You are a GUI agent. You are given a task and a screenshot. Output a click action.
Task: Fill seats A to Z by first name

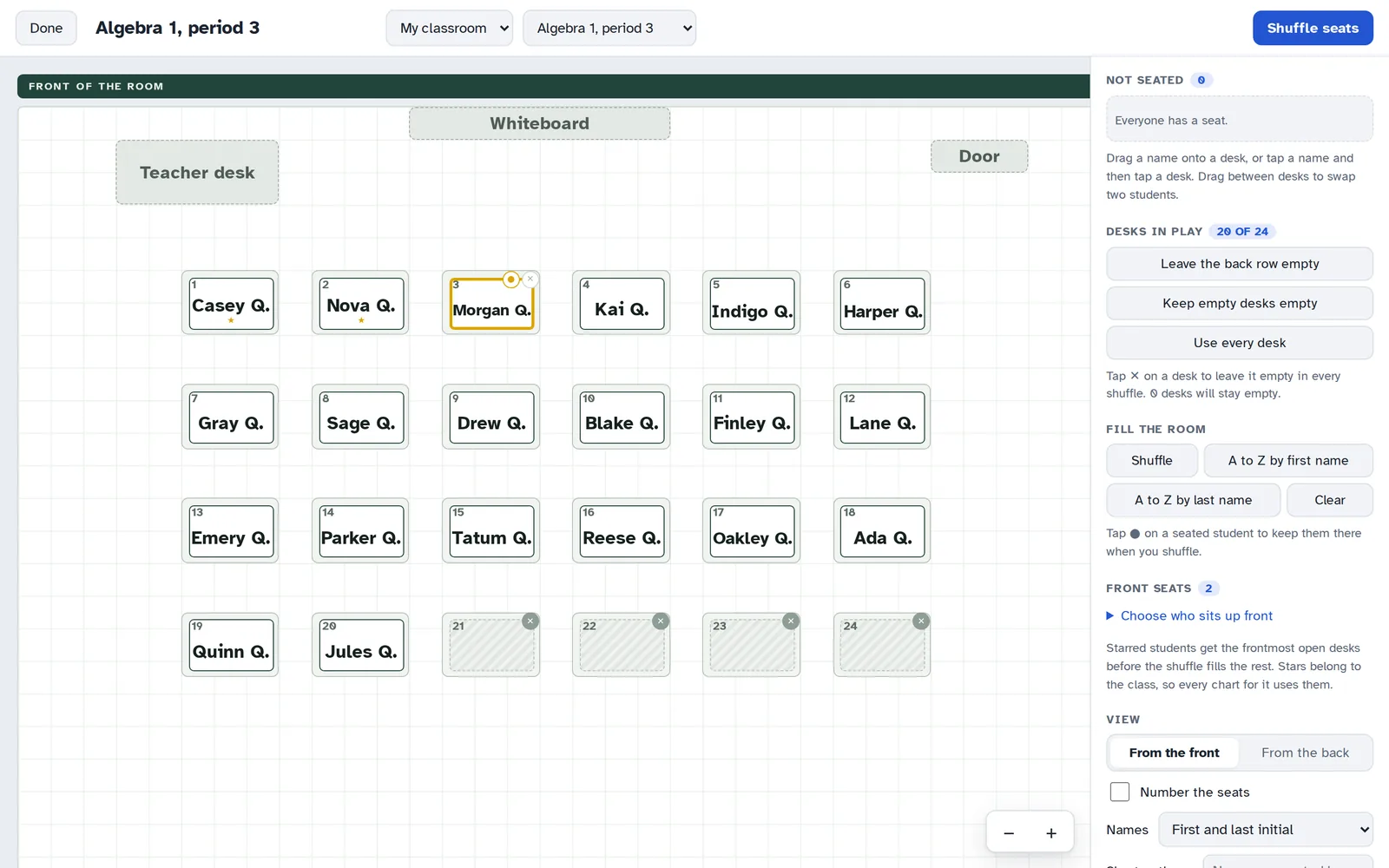[x=1288, y=461]
